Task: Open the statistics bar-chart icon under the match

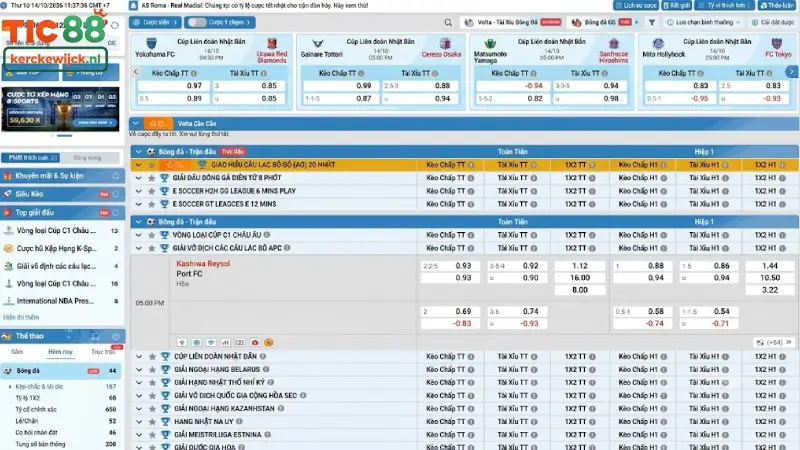Action: click(x=226, y=342)
